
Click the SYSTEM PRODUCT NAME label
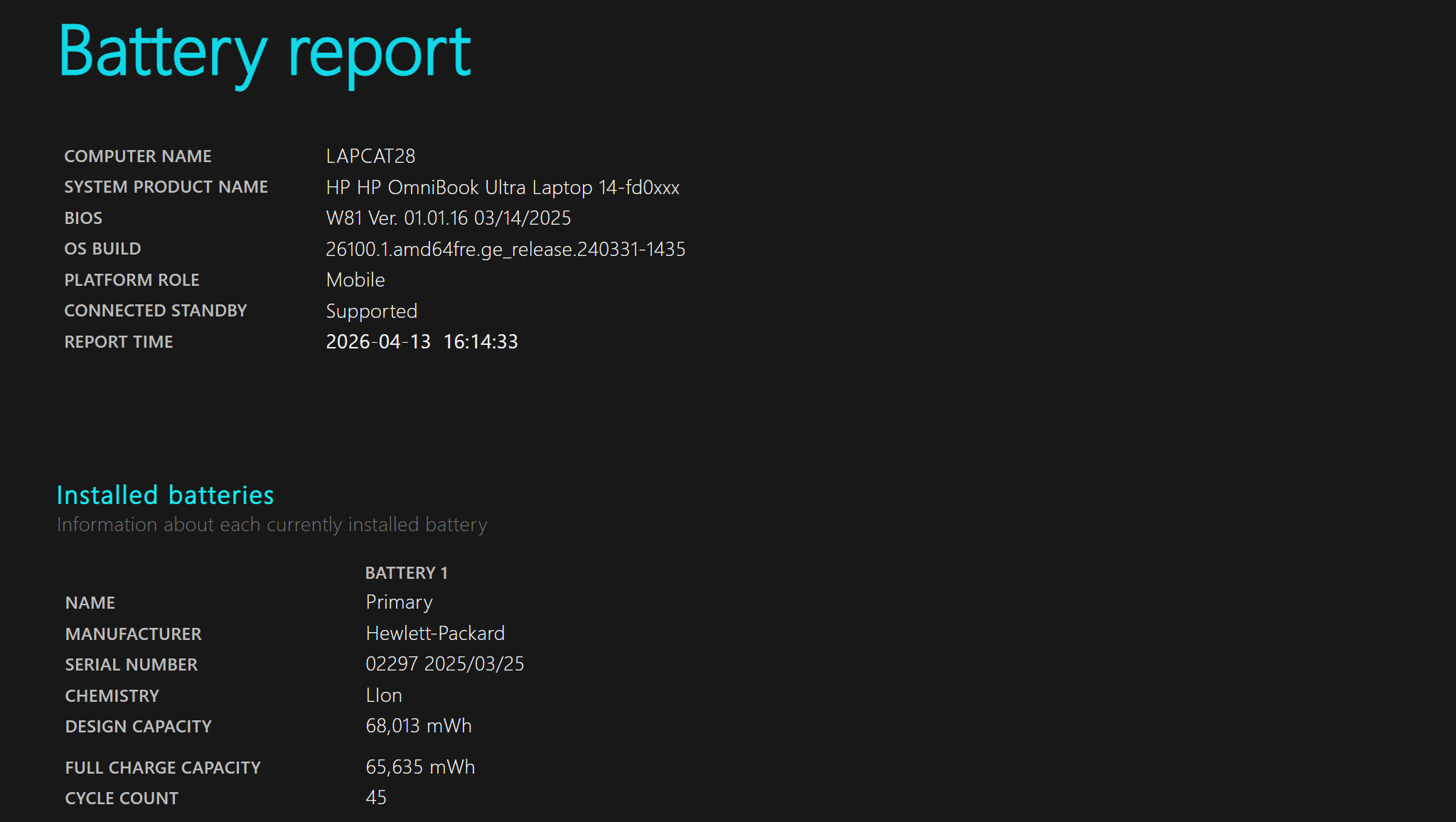click(x=166, y=187)
